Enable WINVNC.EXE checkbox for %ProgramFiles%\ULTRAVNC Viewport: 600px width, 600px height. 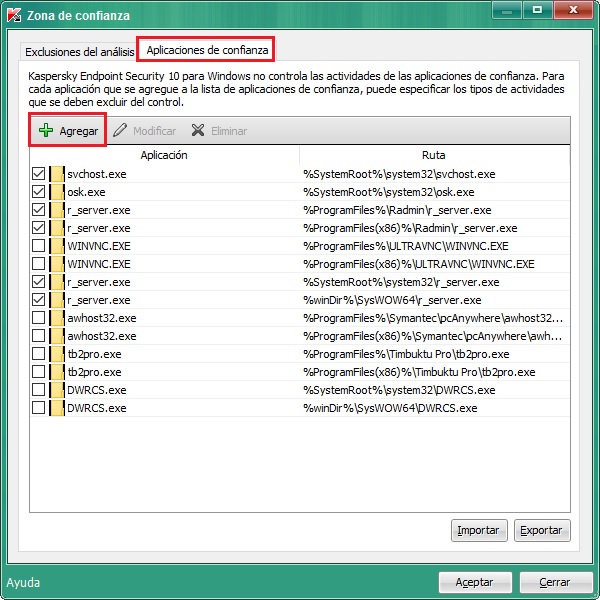pos(39,246)
